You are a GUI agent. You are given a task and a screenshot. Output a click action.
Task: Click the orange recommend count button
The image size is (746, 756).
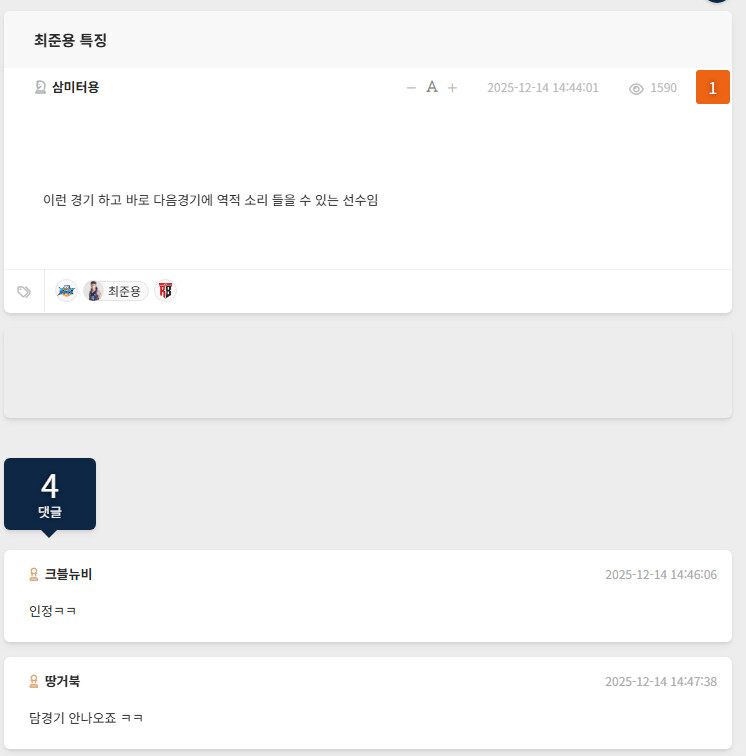pos(712,87)
